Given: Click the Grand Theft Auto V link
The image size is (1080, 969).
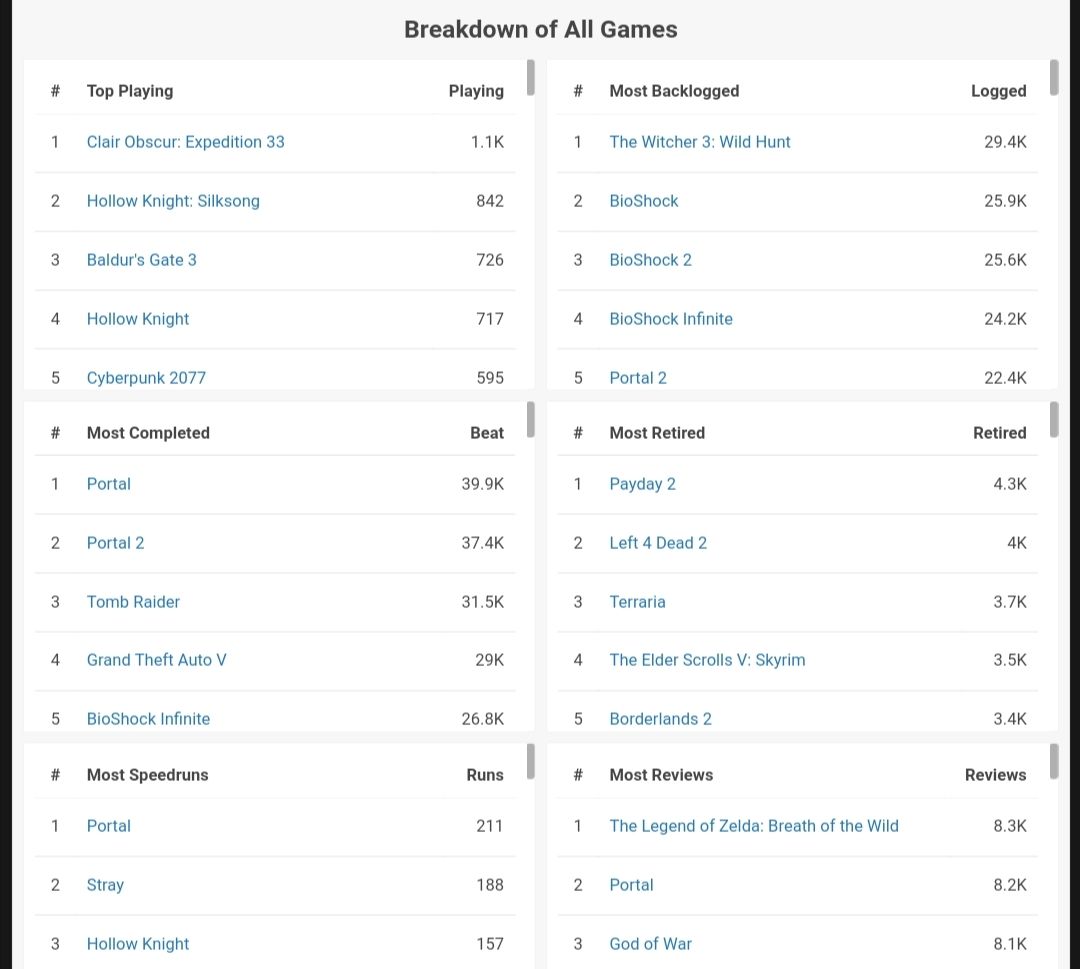Looking at the screenshot, I should pyautogui.click(x=156, y=660).
